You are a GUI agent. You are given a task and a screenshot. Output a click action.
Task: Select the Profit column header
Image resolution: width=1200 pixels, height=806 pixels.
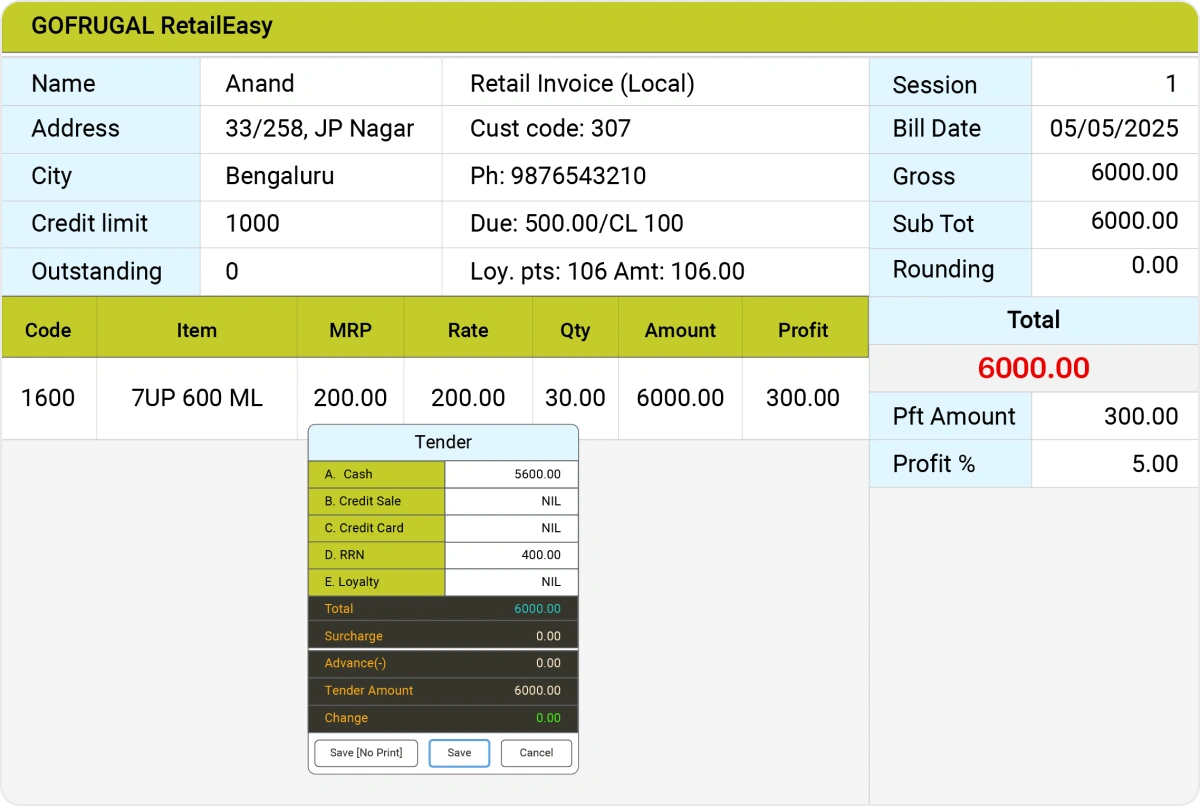[x=803, y=331]
